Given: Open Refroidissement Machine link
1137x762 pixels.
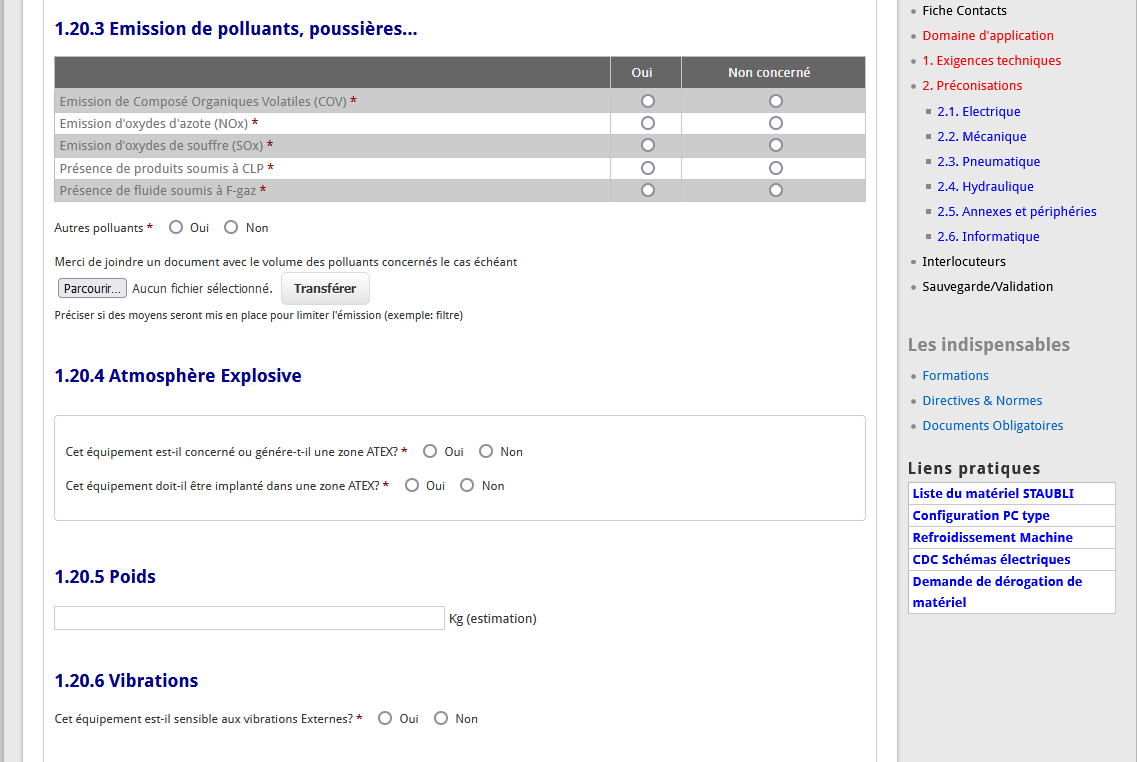Looking at the screenshot, I should click(x=992, y=537).
